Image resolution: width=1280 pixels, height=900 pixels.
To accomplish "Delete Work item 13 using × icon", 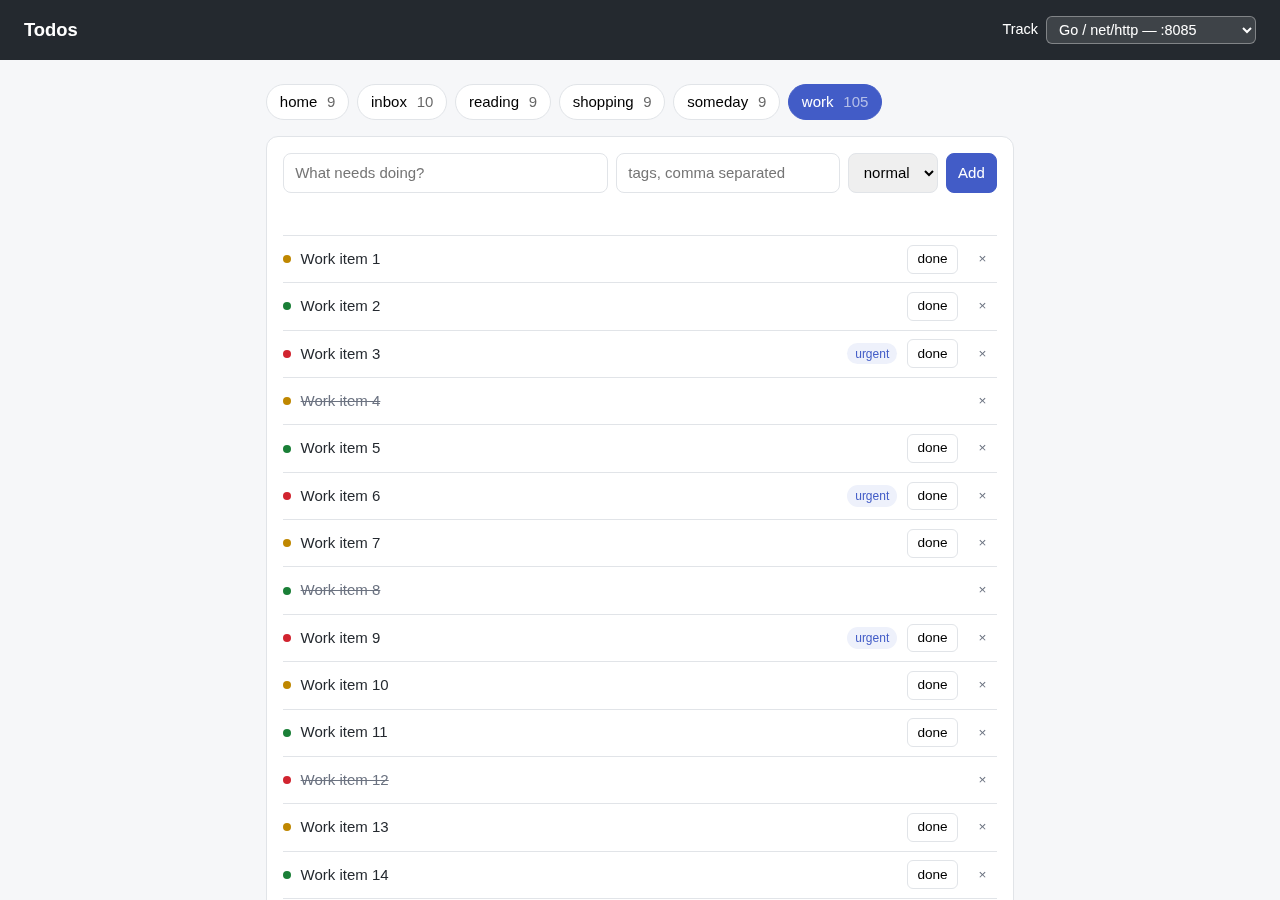I will 982,827.
